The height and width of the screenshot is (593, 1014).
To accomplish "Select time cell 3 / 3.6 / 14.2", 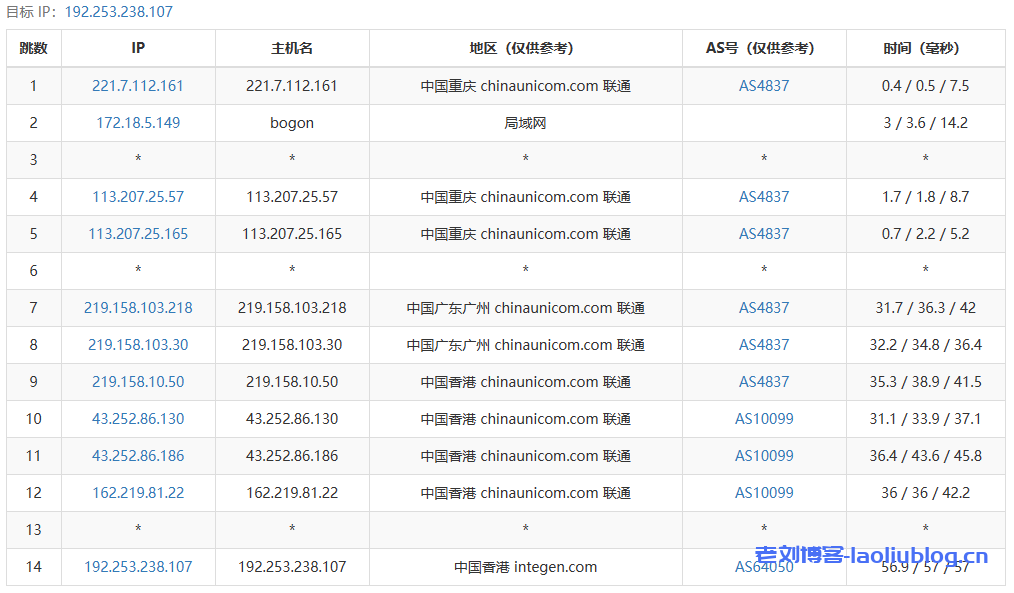I will [x=925, y=122].
